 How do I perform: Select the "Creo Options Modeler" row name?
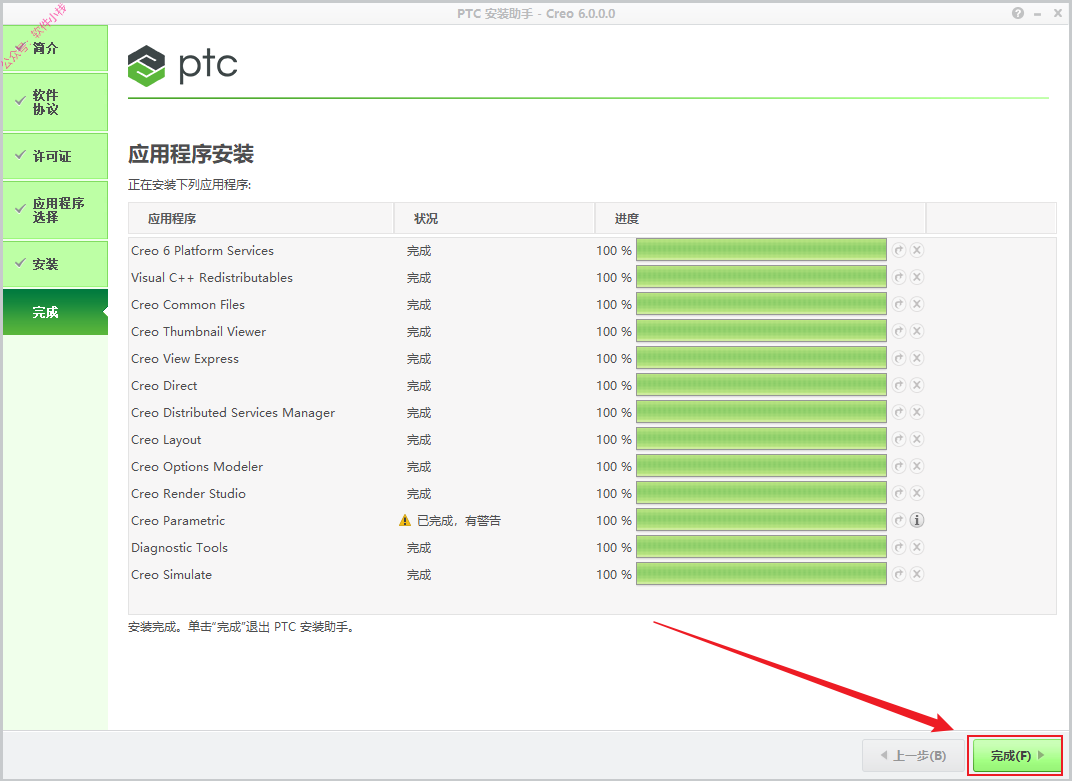pyautogui.click(x=197, y=466)
